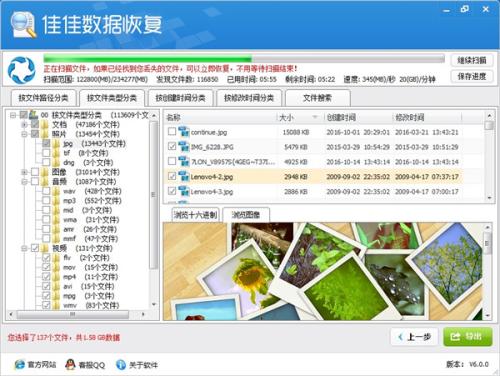This screenshot has height=376, width=500.
Task: Click the spinning scan status icon
Action: tap(22, 70)
